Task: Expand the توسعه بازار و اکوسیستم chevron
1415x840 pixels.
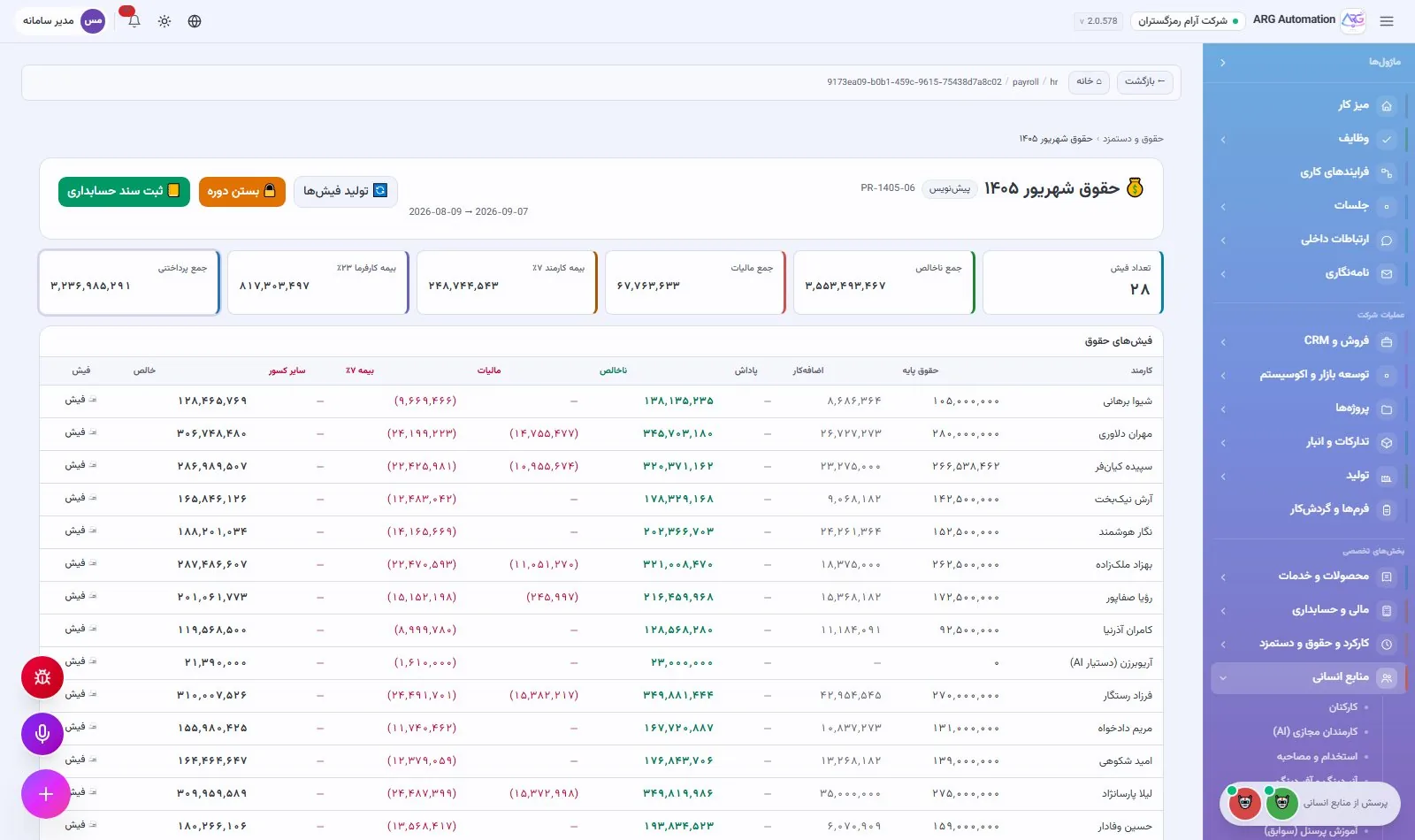Action: (1223, 376)
